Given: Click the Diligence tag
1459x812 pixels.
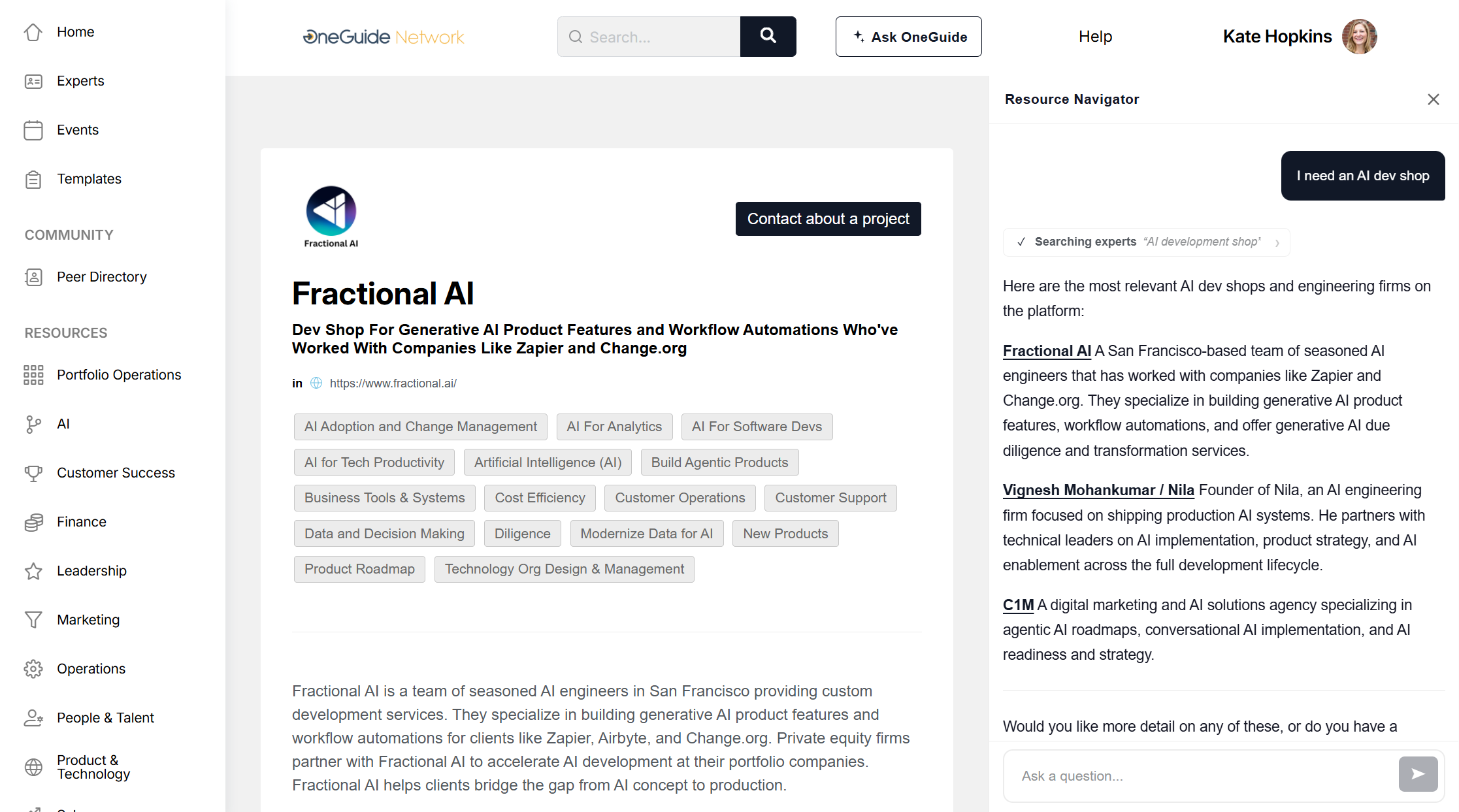Looking at the screenshot, I should tap(523, 534).
